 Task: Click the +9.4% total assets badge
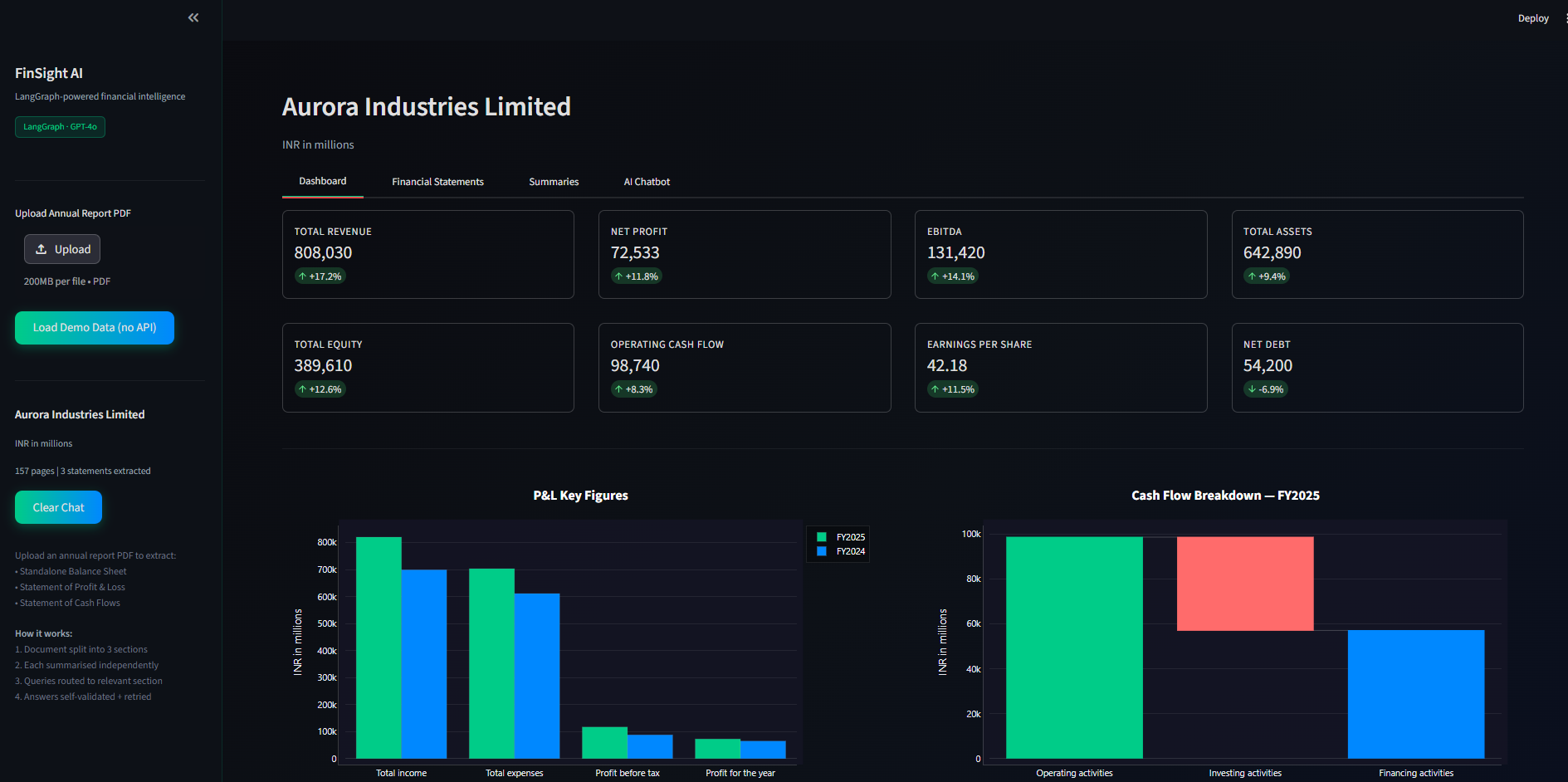point(1266,276)
